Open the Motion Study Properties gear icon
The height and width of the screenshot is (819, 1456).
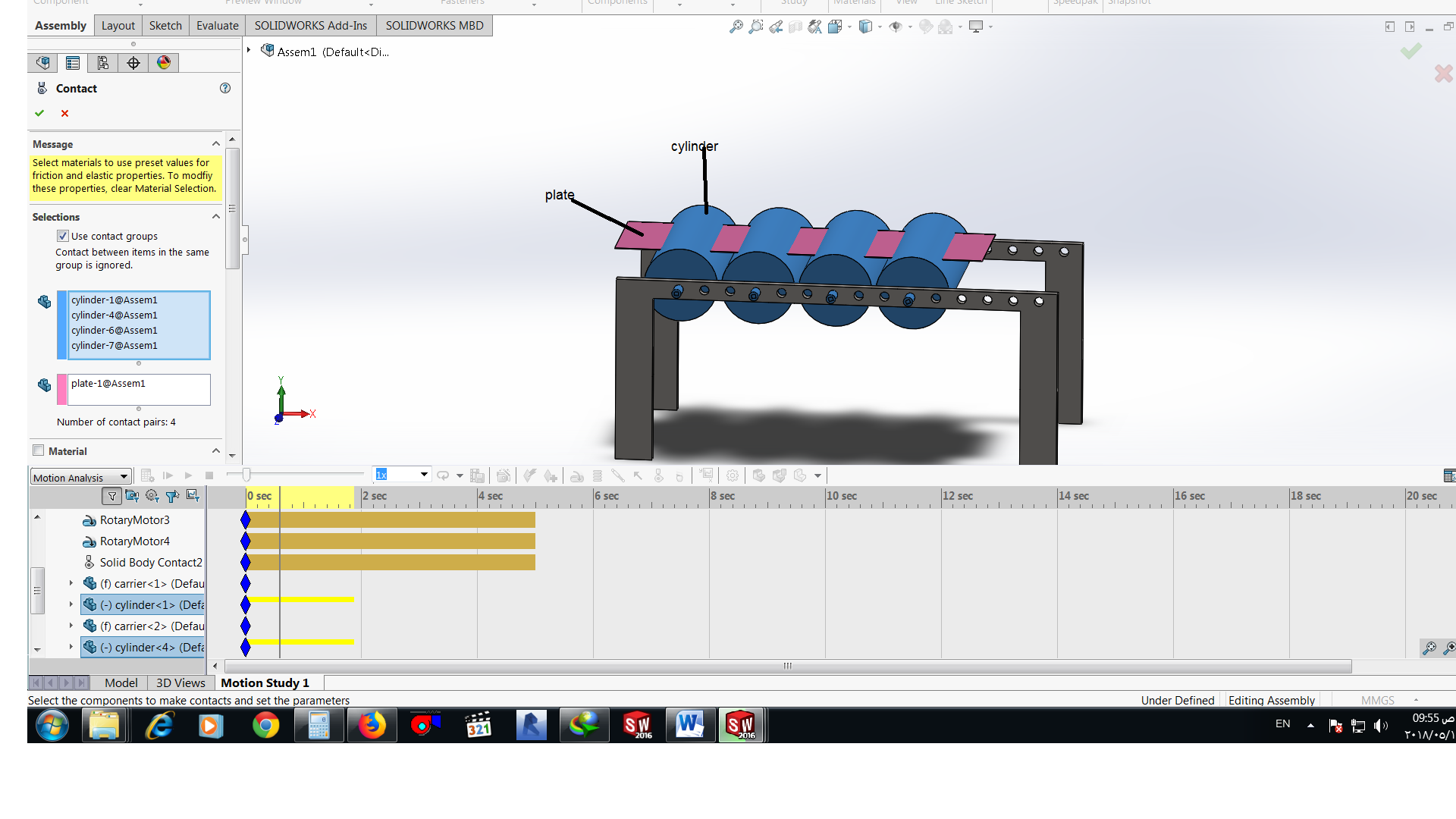732,475
